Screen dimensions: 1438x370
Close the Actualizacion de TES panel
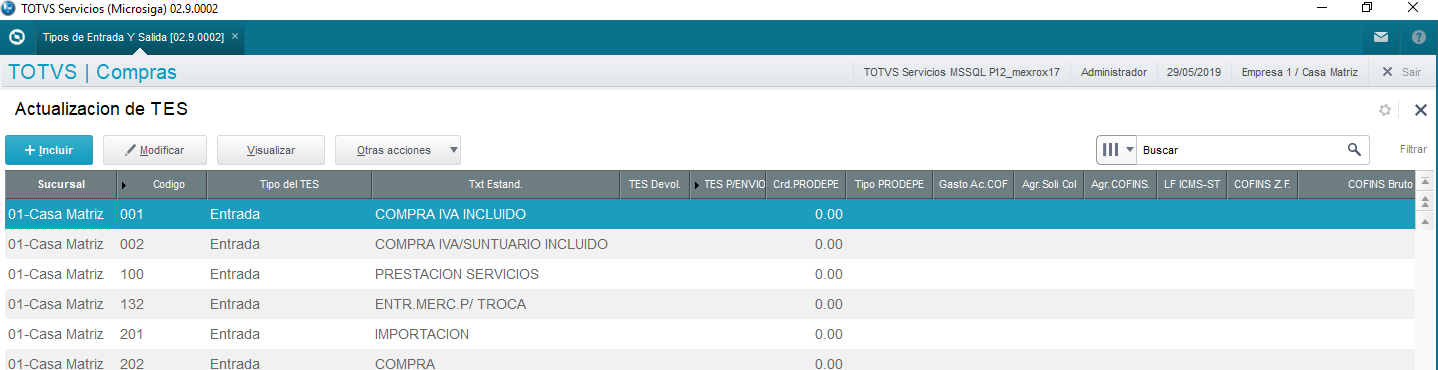1420,110
